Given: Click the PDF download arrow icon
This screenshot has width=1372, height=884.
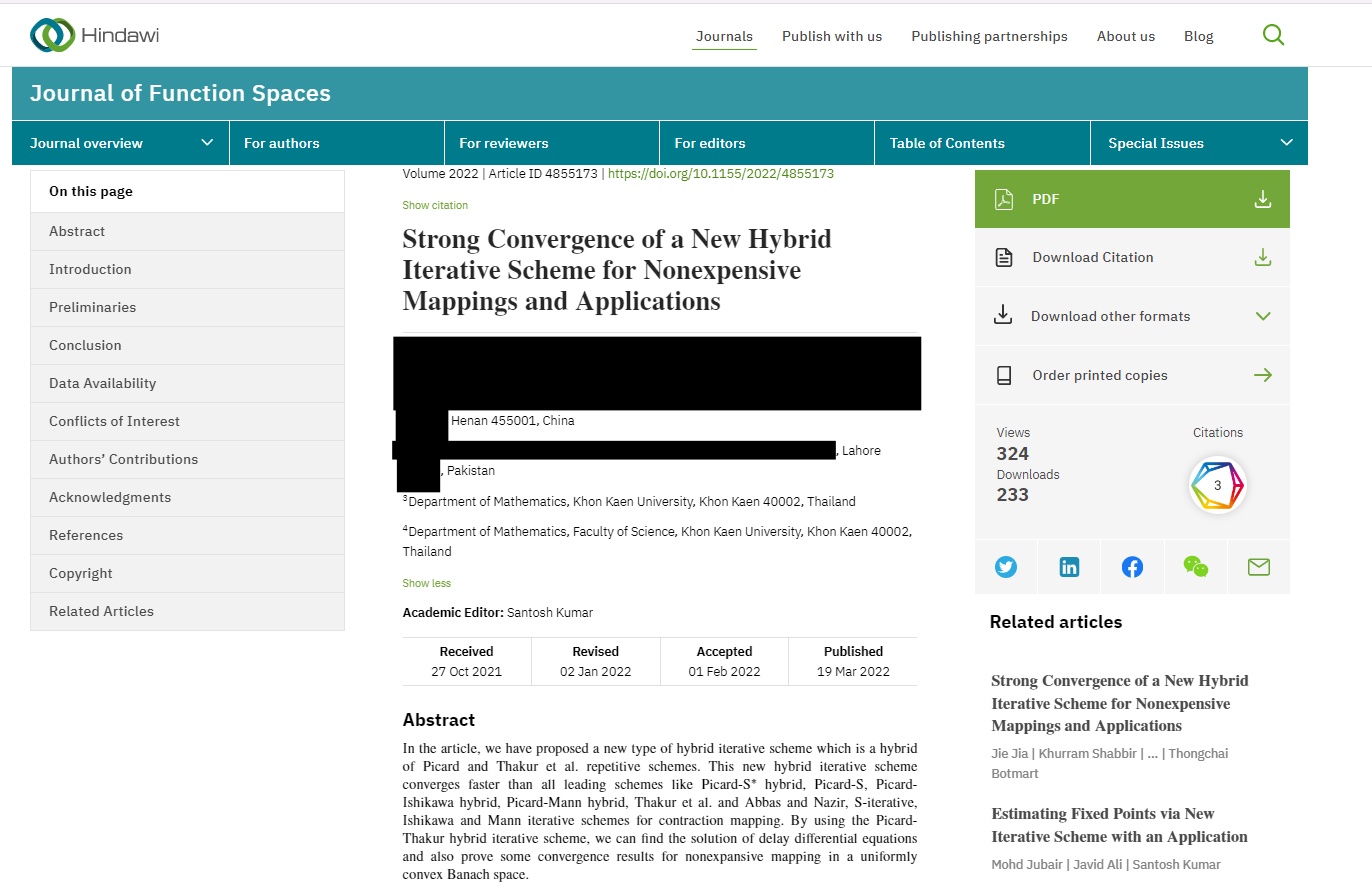Looking at the screenshot, I should click(x=1262, y=199).
